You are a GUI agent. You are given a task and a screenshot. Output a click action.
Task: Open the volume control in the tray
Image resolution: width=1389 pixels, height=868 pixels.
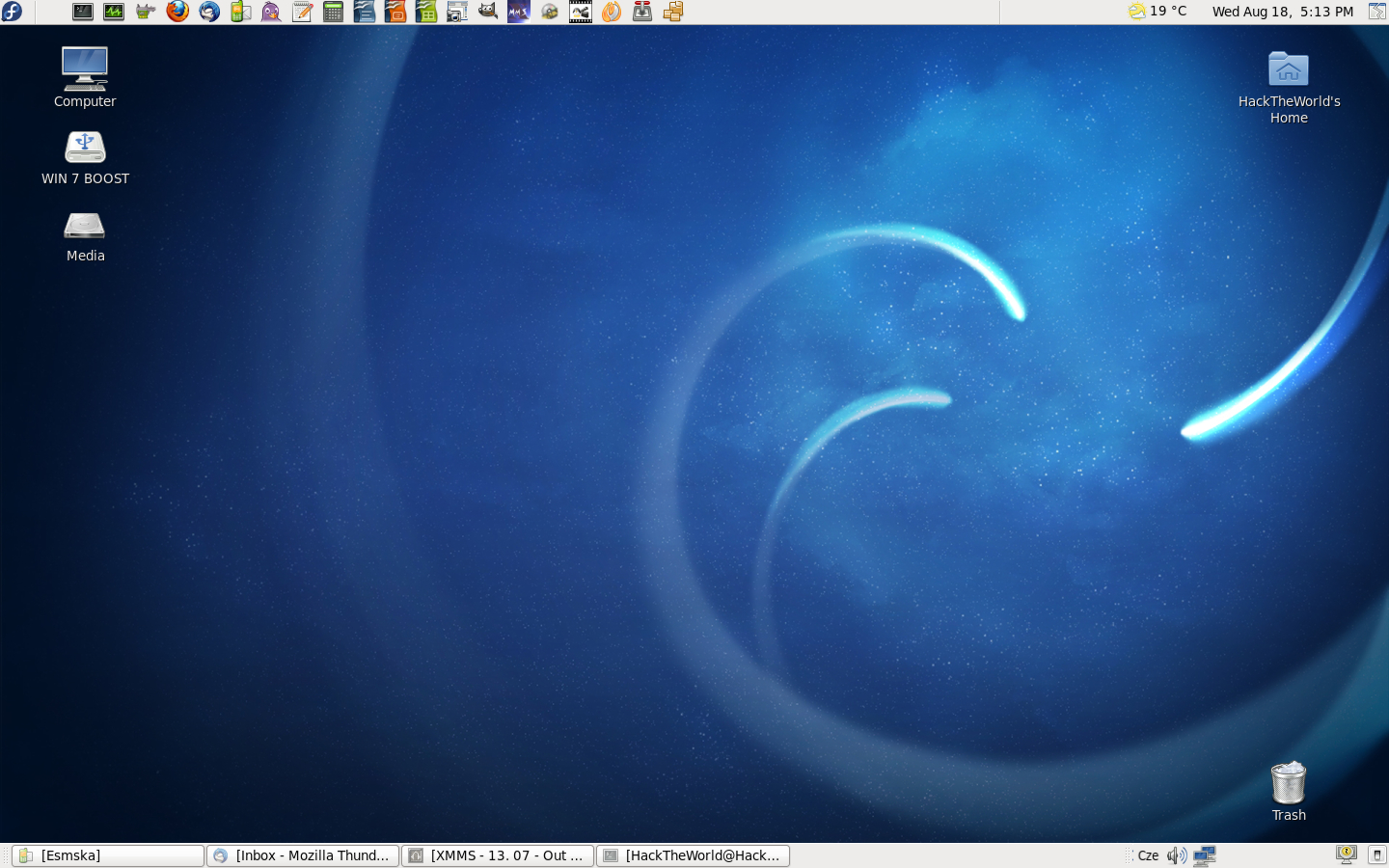(x=1177, y=855)
